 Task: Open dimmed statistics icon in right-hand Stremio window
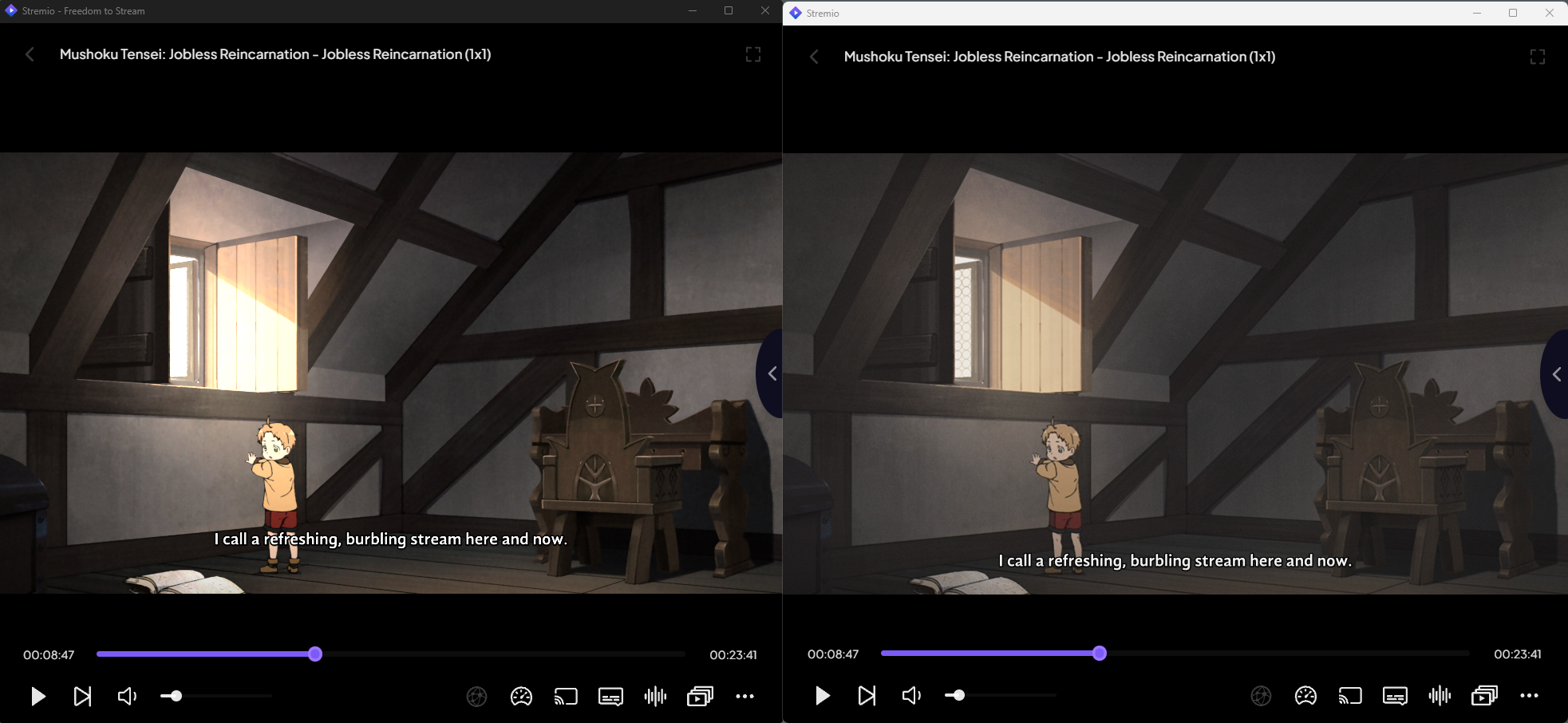pyautogui.click(x=1261, y=696)
